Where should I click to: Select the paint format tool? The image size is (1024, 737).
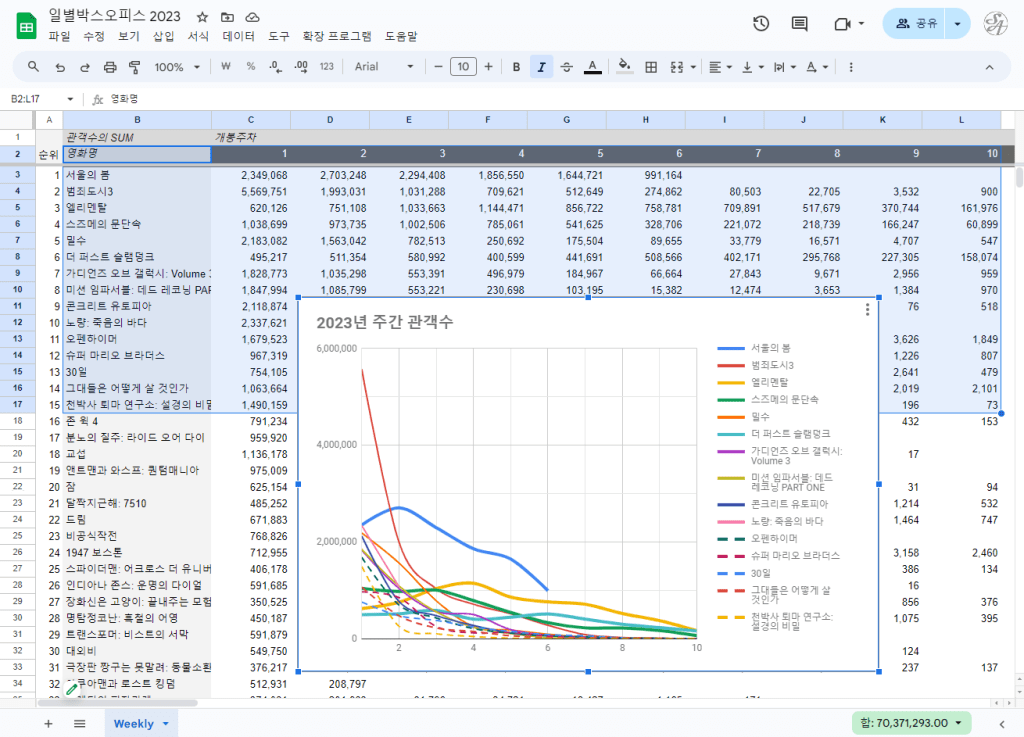point(135,67)
